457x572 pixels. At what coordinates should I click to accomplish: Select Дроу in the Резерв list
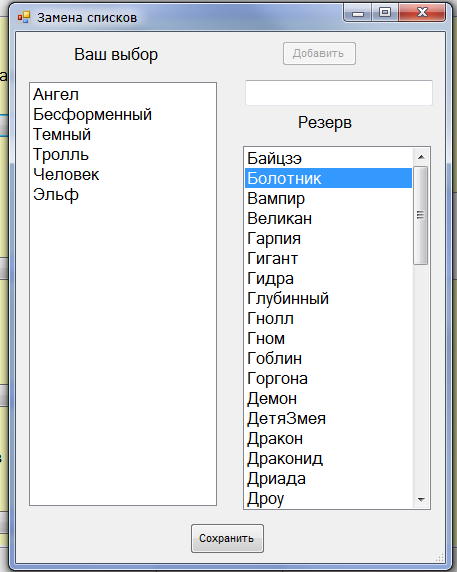pos(328,498)
